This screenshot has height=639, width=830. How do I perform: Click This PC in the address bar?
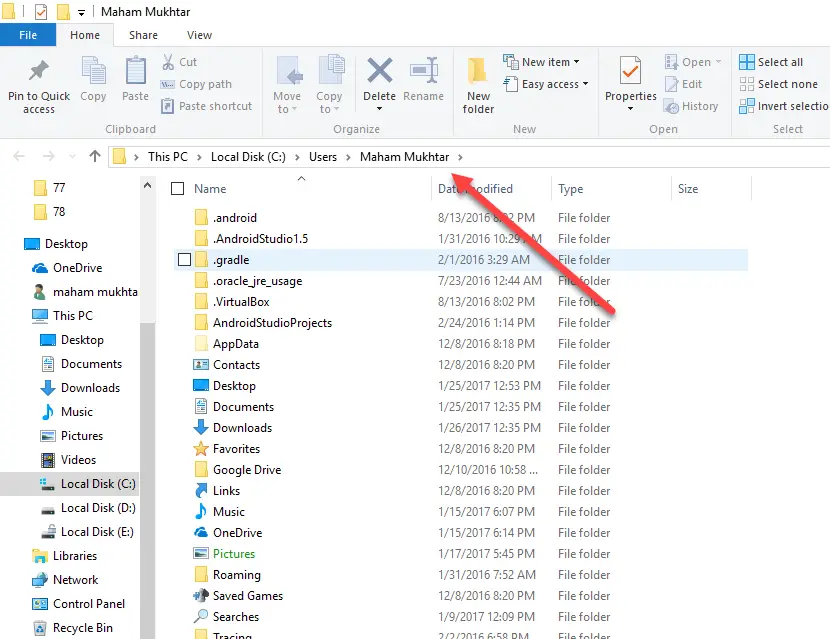point(167,157)
